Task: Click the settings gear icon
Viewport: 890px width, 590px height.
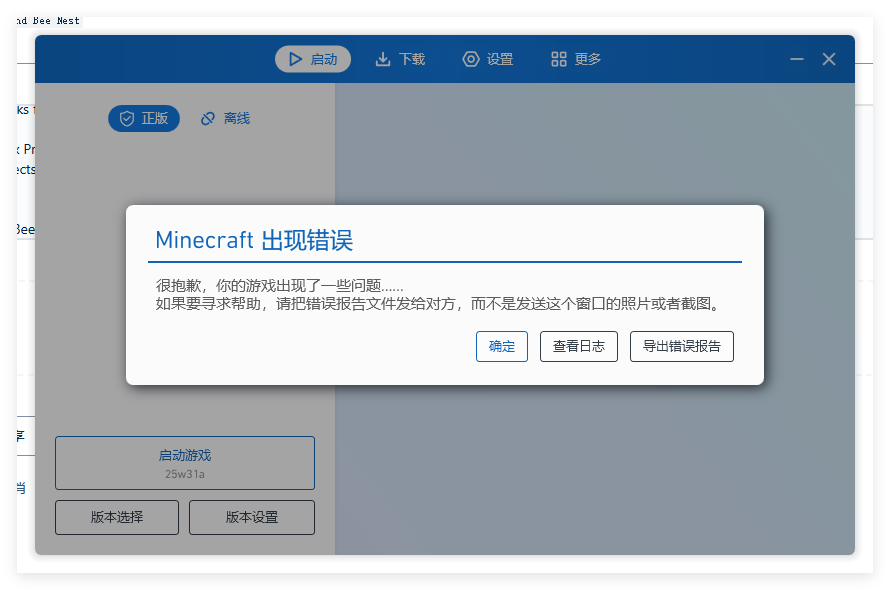Action: (471, 59)
